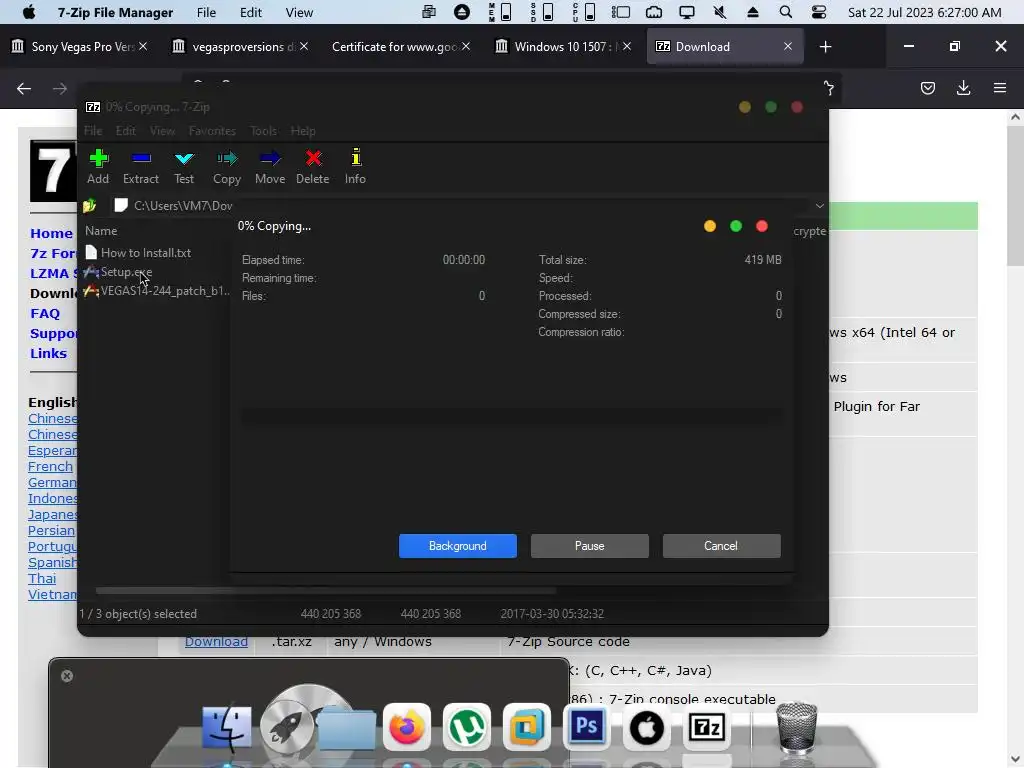This screenshot has width=1024, height=768.
Task: Open the Pocket save icon in browser
Action: tap(927, 88)
